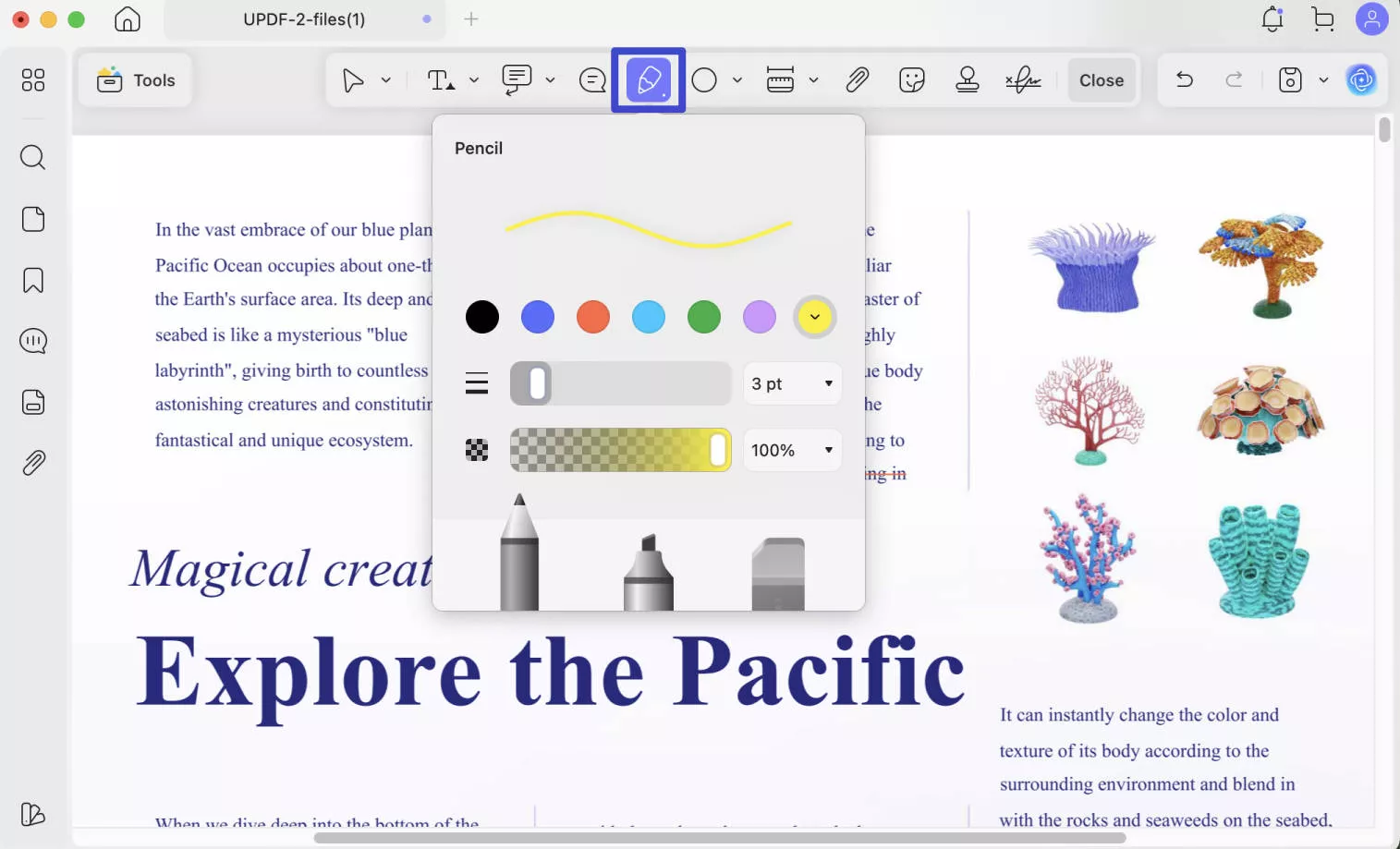Open the pages panel in sidebar

point(33,219)
